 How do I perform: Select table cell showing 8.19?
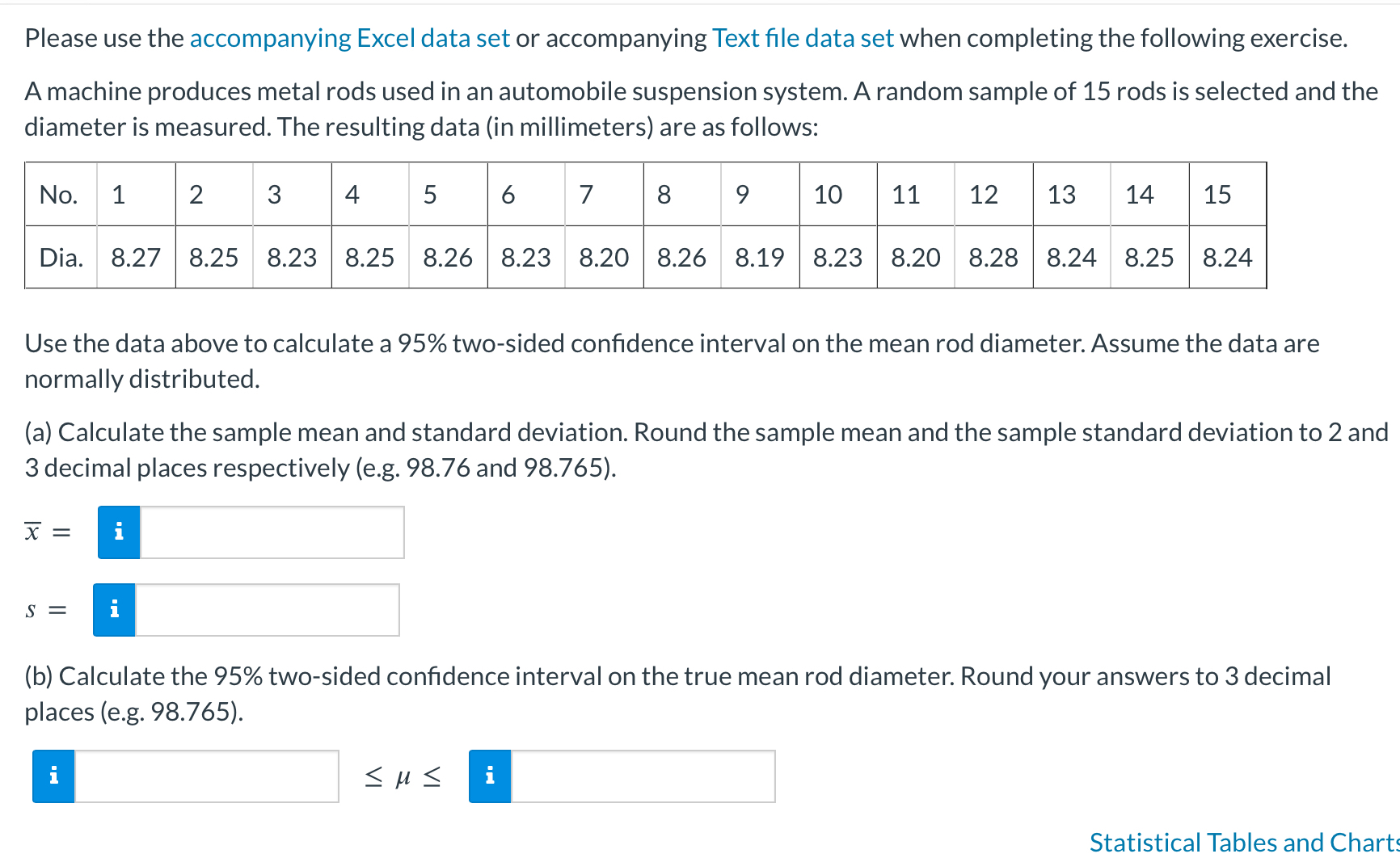[x=760, y=258]
